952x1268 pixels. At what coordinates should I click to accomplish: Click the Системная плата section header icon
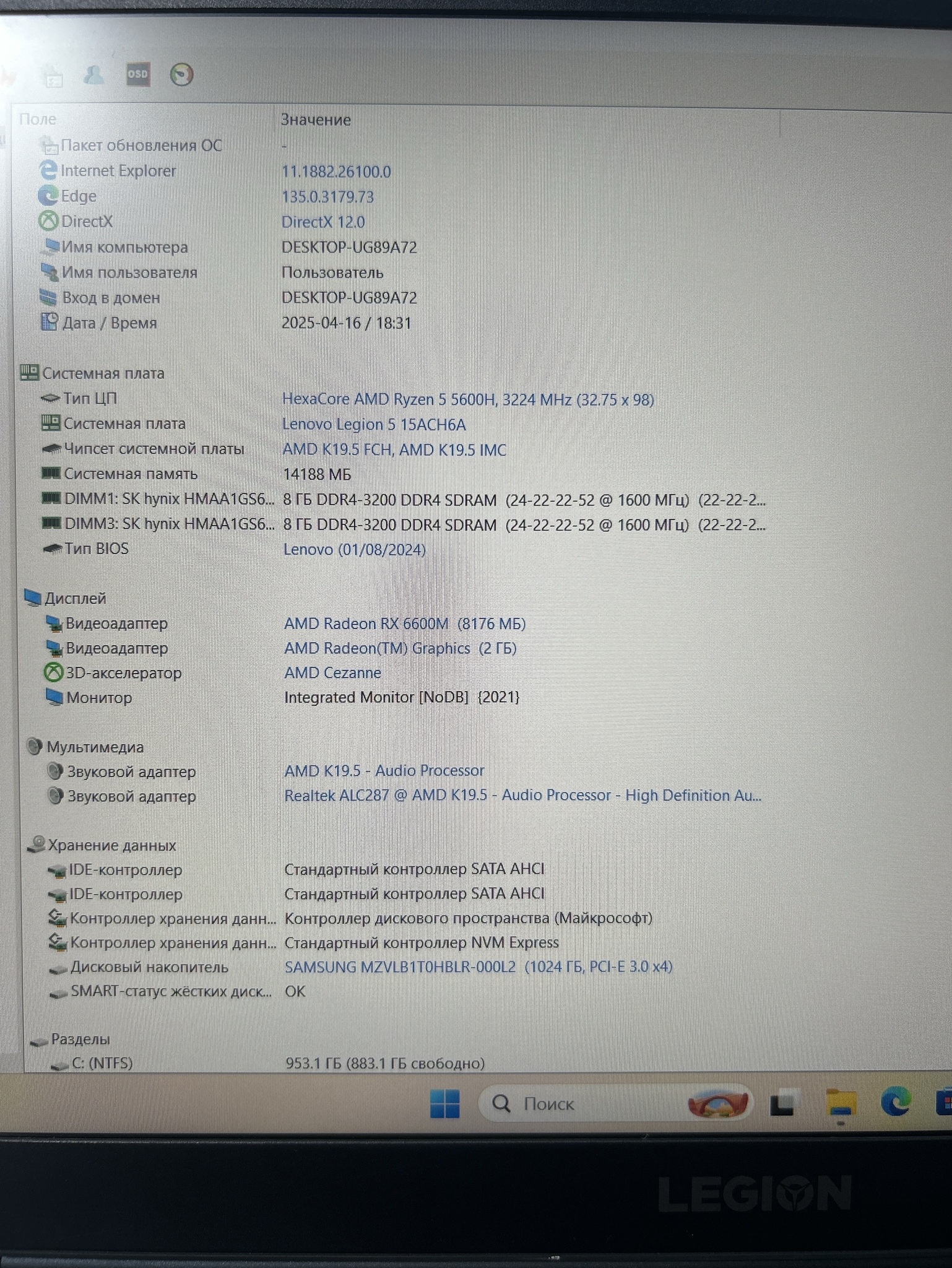(x=29, y=373)
